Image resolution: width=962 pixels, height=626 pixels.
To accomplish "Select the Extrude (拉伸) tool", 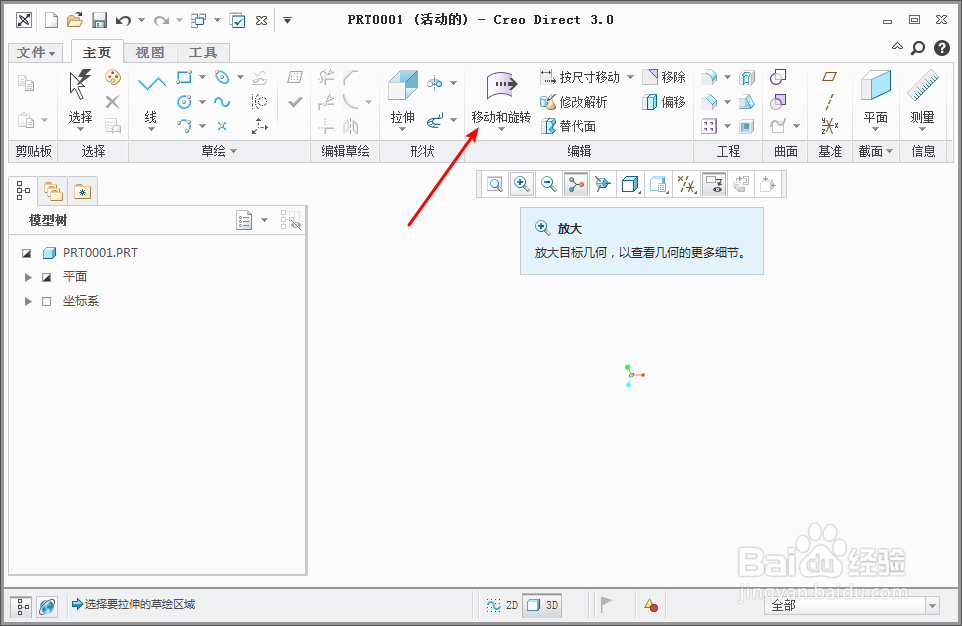I will [x=402, y=98].
